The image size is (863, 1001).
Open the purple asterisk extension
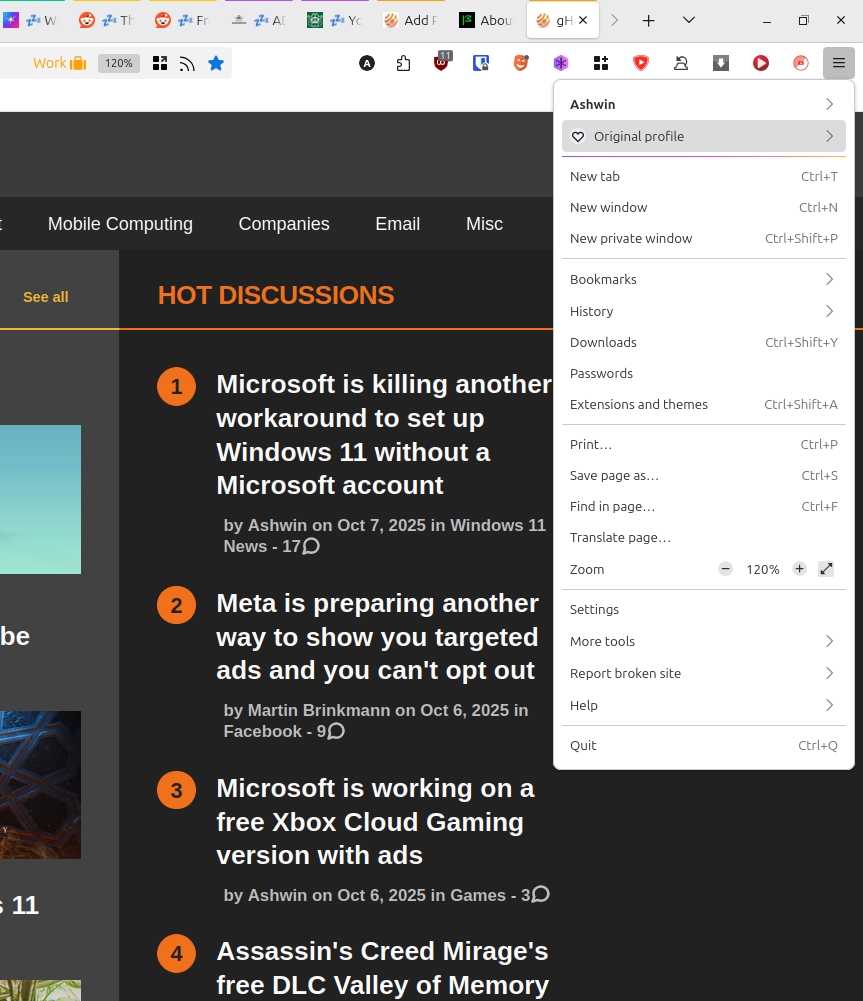point(561,62)
